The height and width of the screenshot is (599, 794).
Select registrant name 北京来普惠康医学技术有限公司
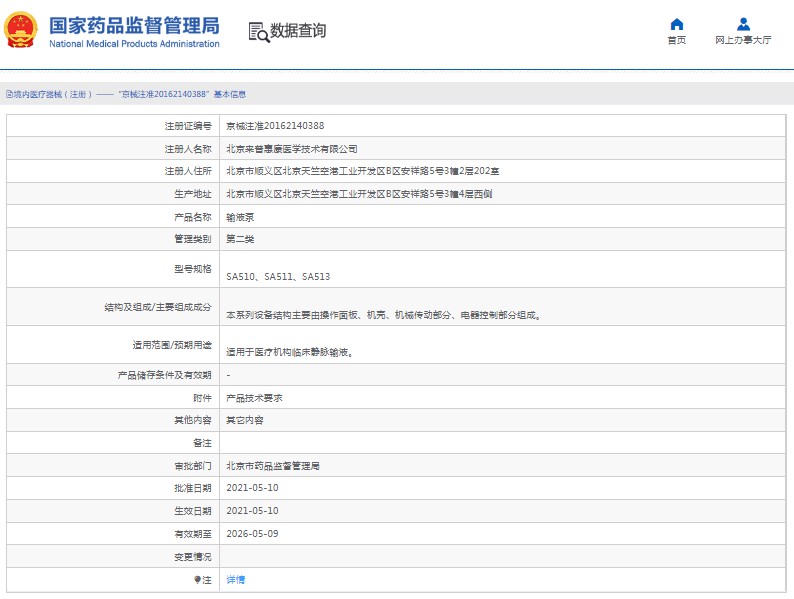pos(292,149)
